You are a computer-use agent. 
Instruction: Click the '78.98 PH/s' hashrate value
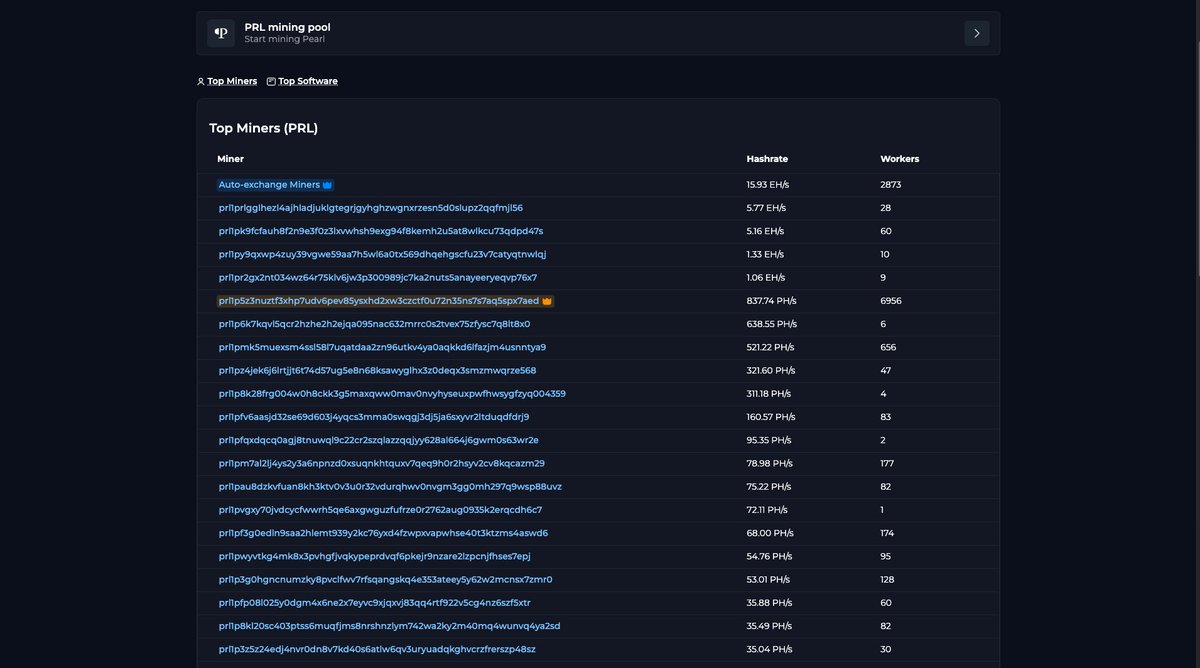click(770, 463)
